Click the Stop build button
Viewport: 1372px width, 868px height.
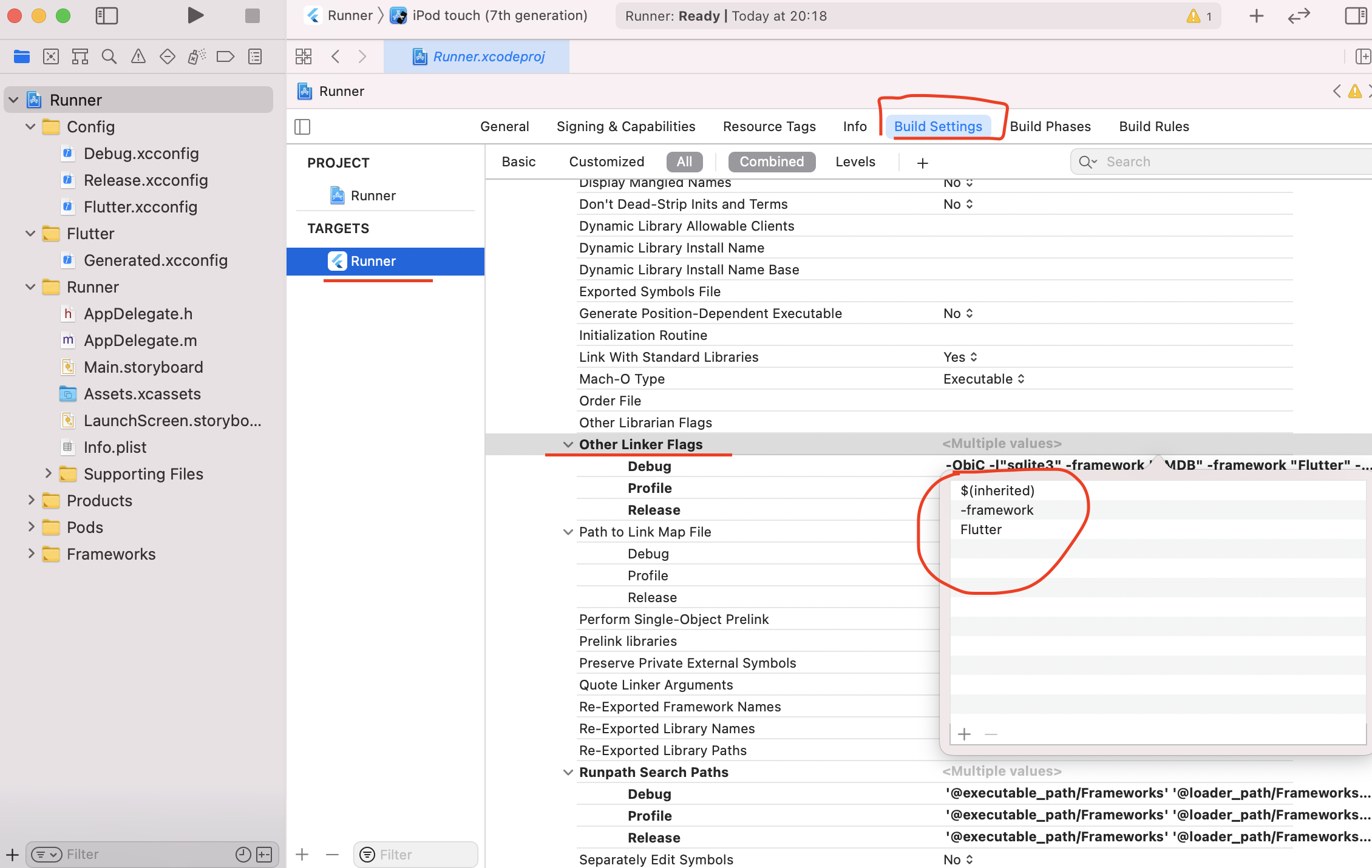253,16
